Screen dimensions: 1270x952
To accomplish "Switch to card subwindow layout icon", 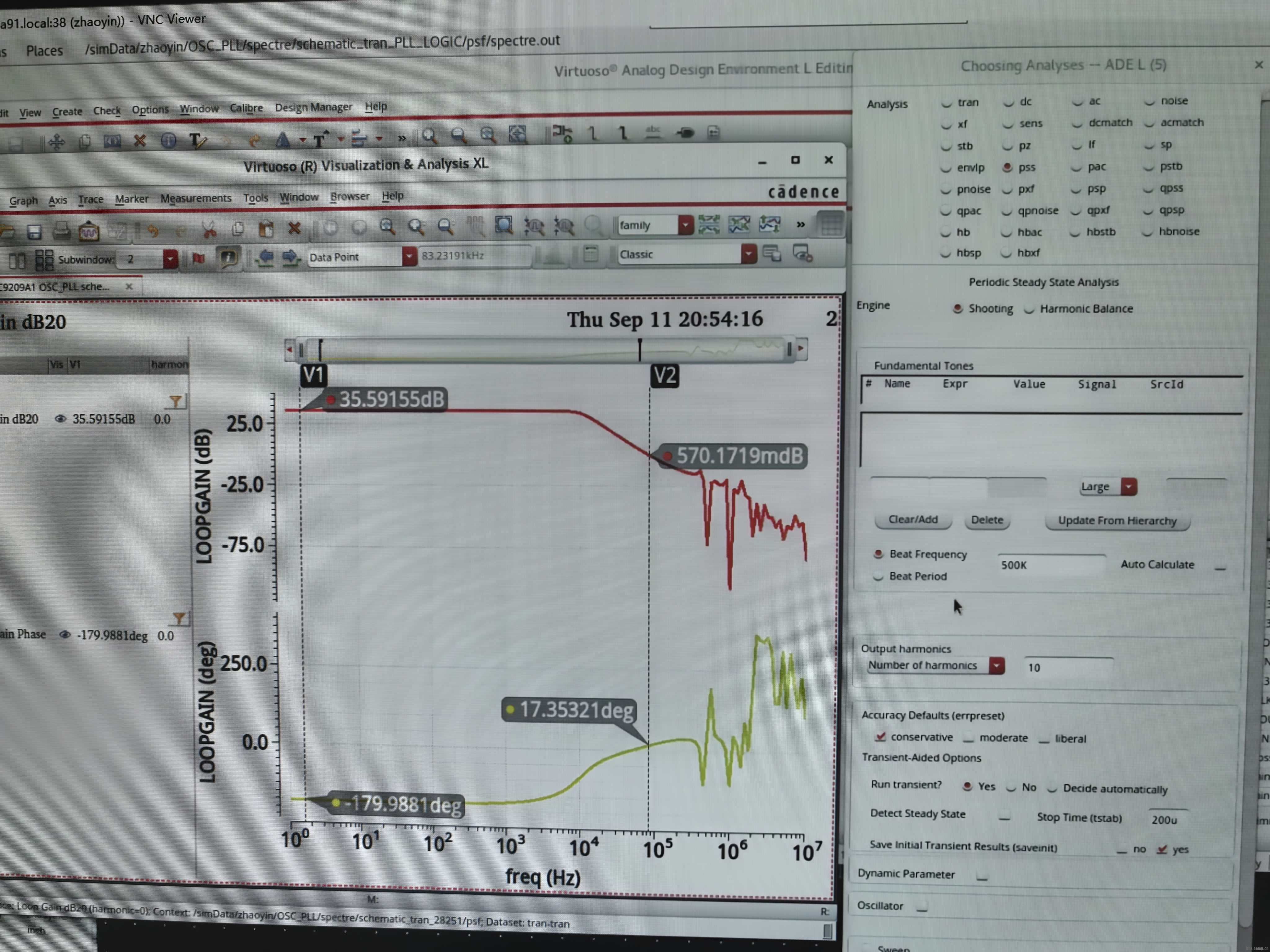I will point(17,261).
